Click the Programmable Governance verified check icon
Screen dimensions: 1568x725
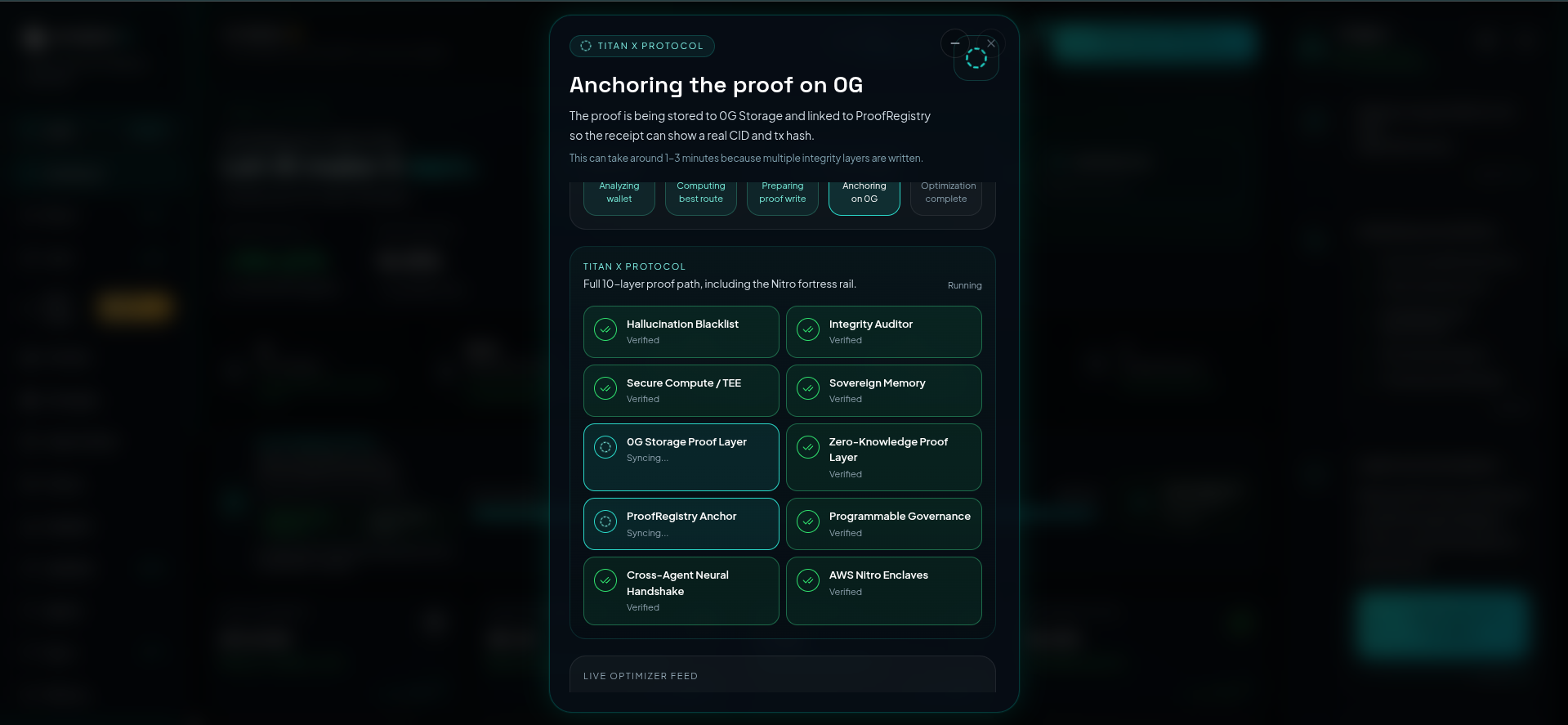[x=808, y=521]
